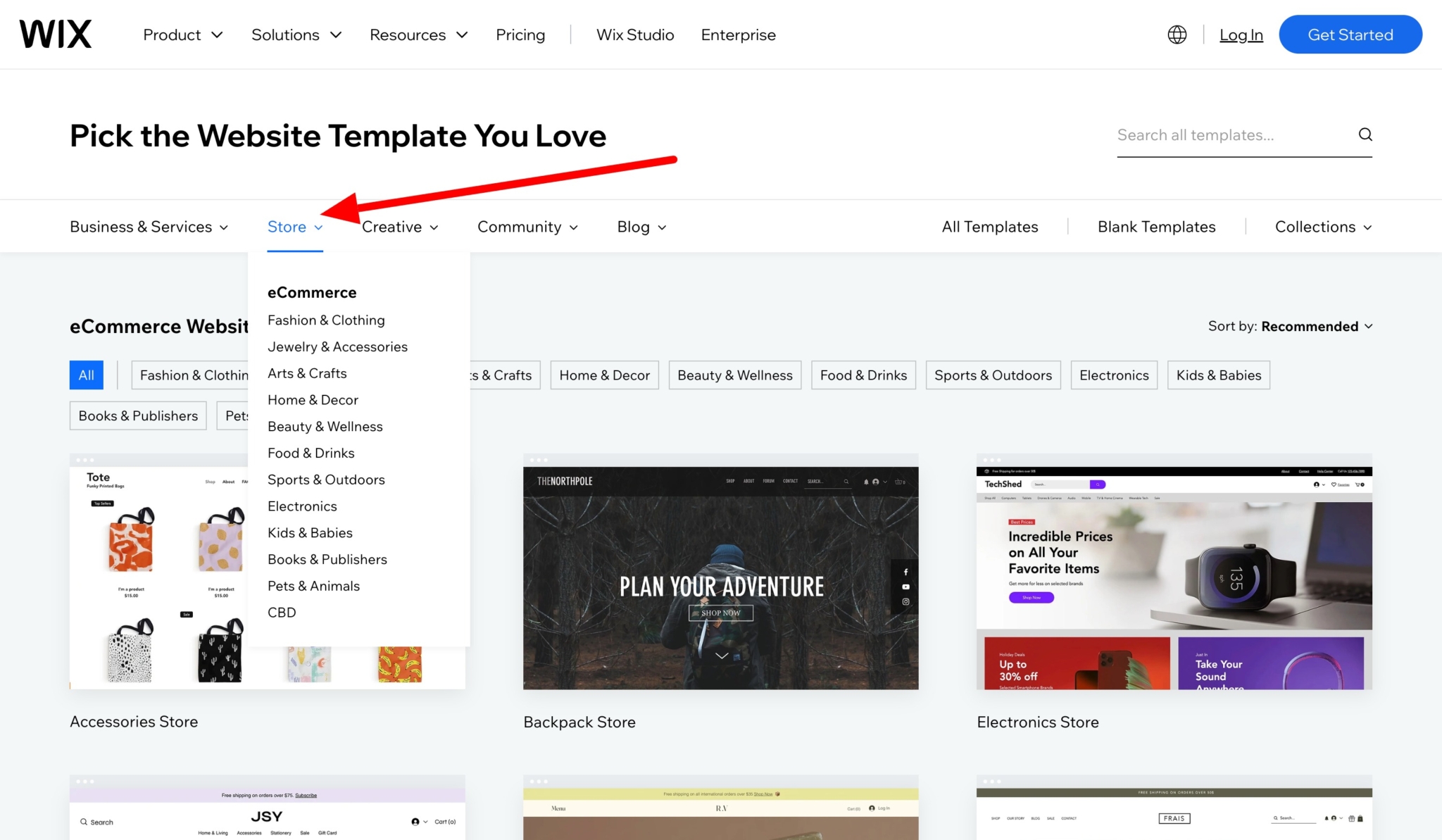Click the user account icon in TechShed preview
1442x840 pixels.
pyautogui.click(x=1316, y=484)
